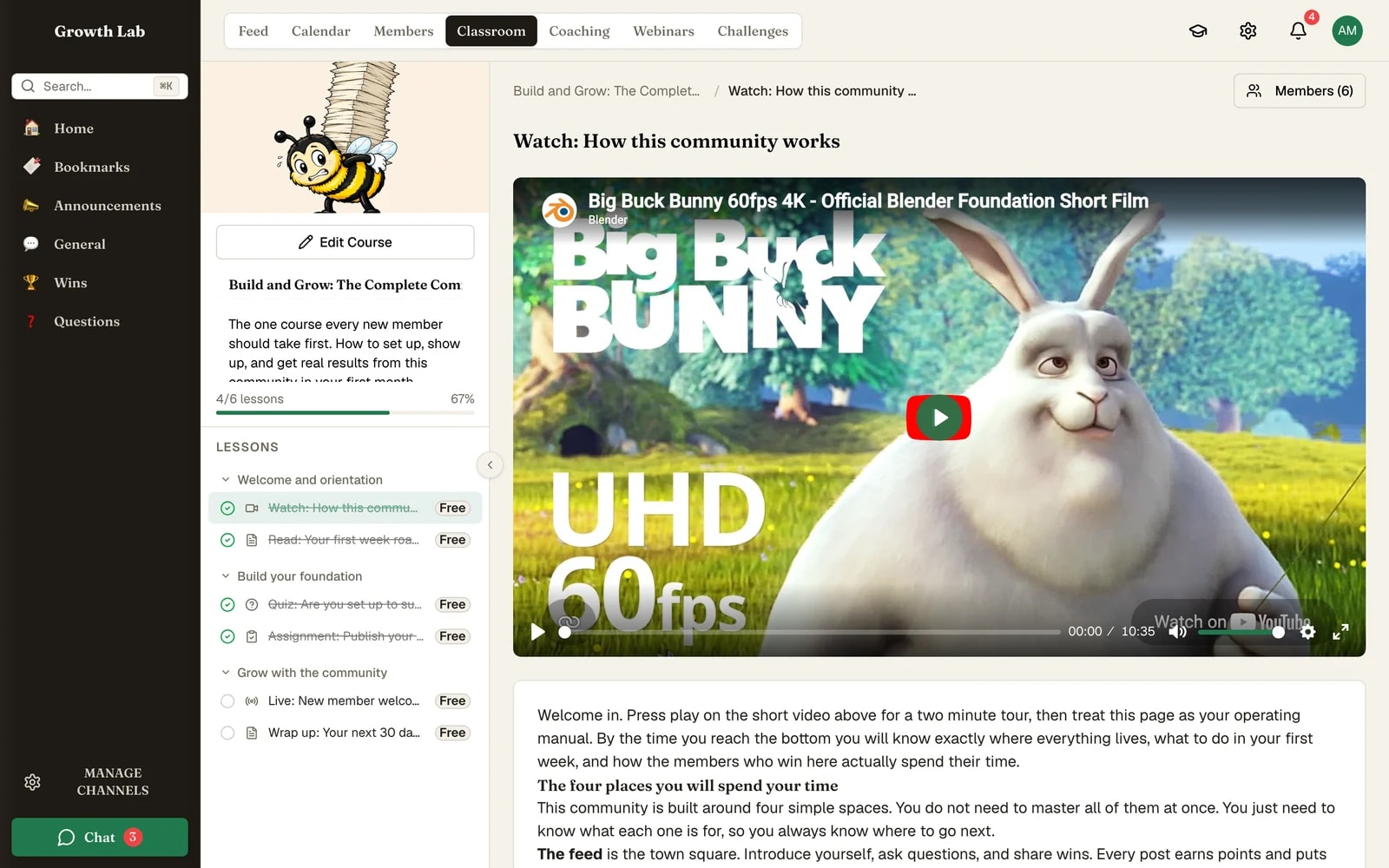
Task: Adjust the video volume slider
Action: (1240, 632)
